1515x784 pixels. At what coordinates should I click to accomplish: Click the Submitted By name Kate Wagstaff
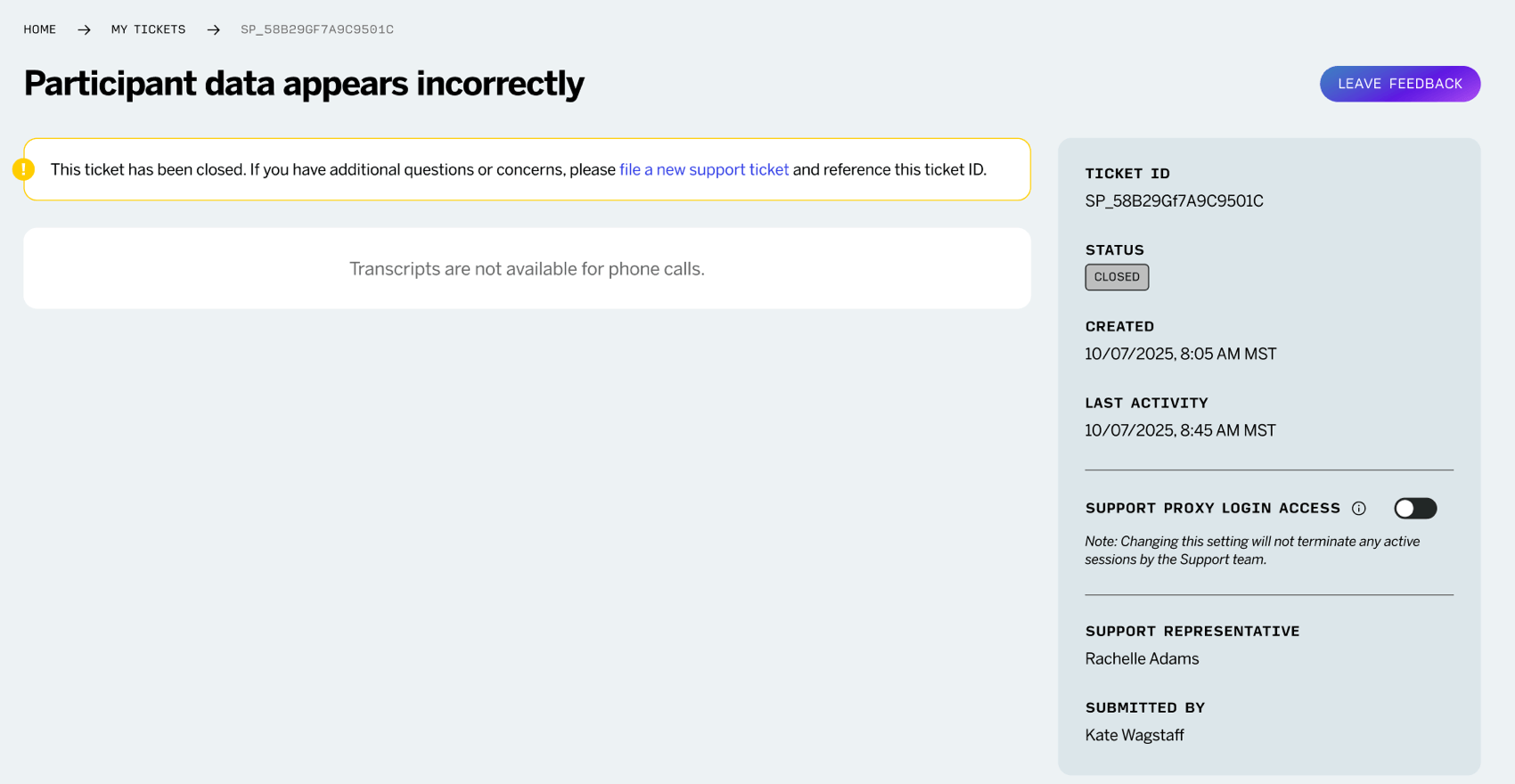coord(1134,735)
